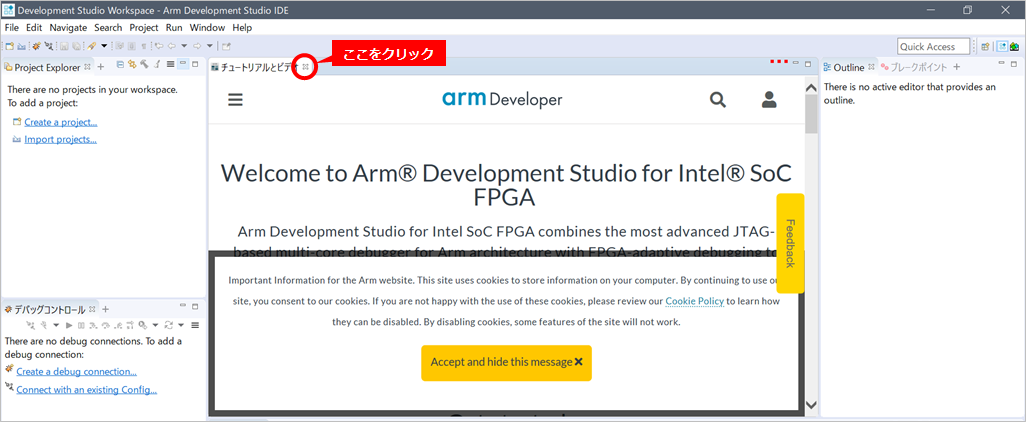
Task: Click the Save icon in main toolbar
Action: pos(64,46)
